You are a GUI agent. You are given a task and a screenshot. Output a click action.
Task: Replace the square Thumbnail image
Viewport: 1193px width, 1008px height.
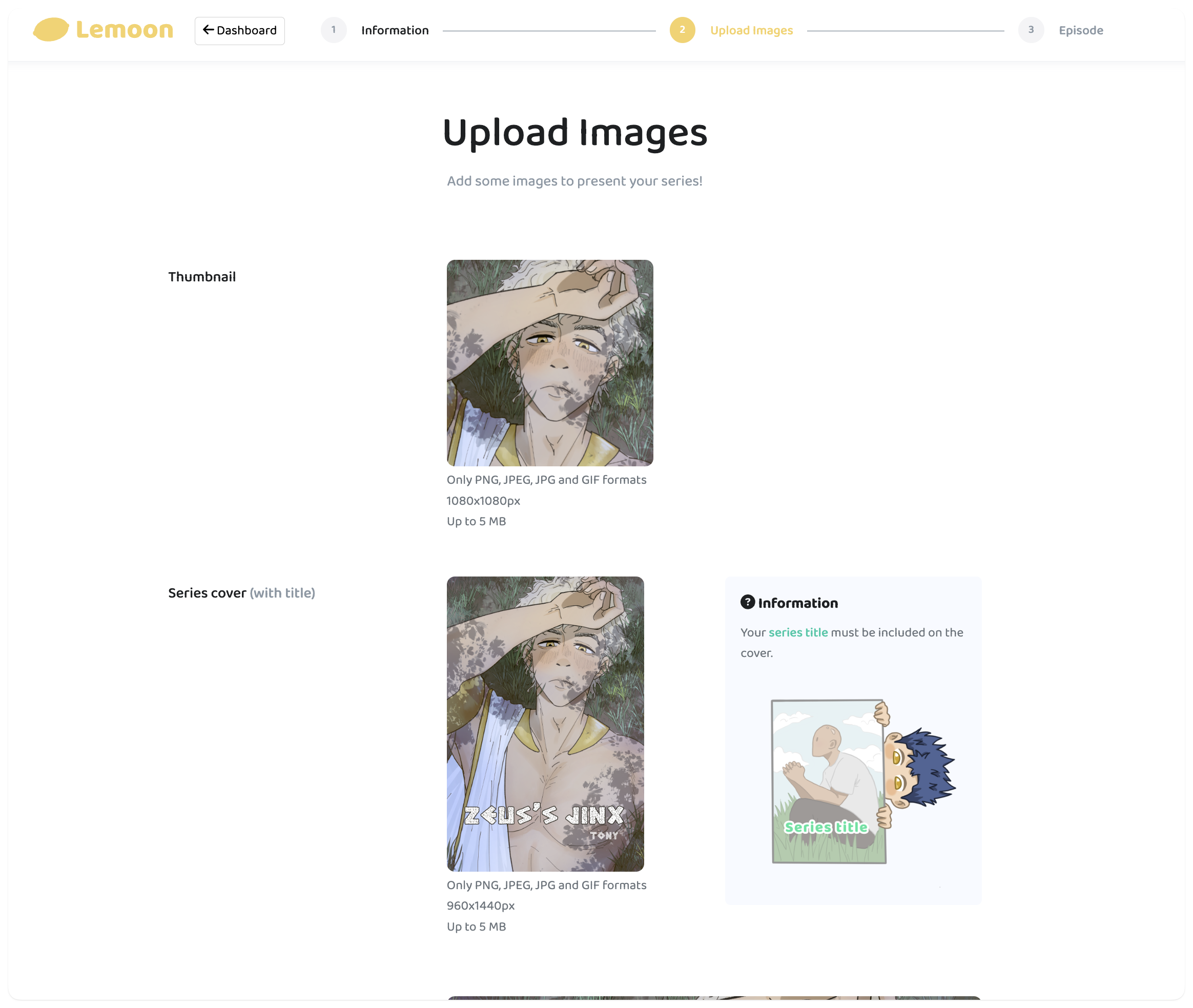550,363
